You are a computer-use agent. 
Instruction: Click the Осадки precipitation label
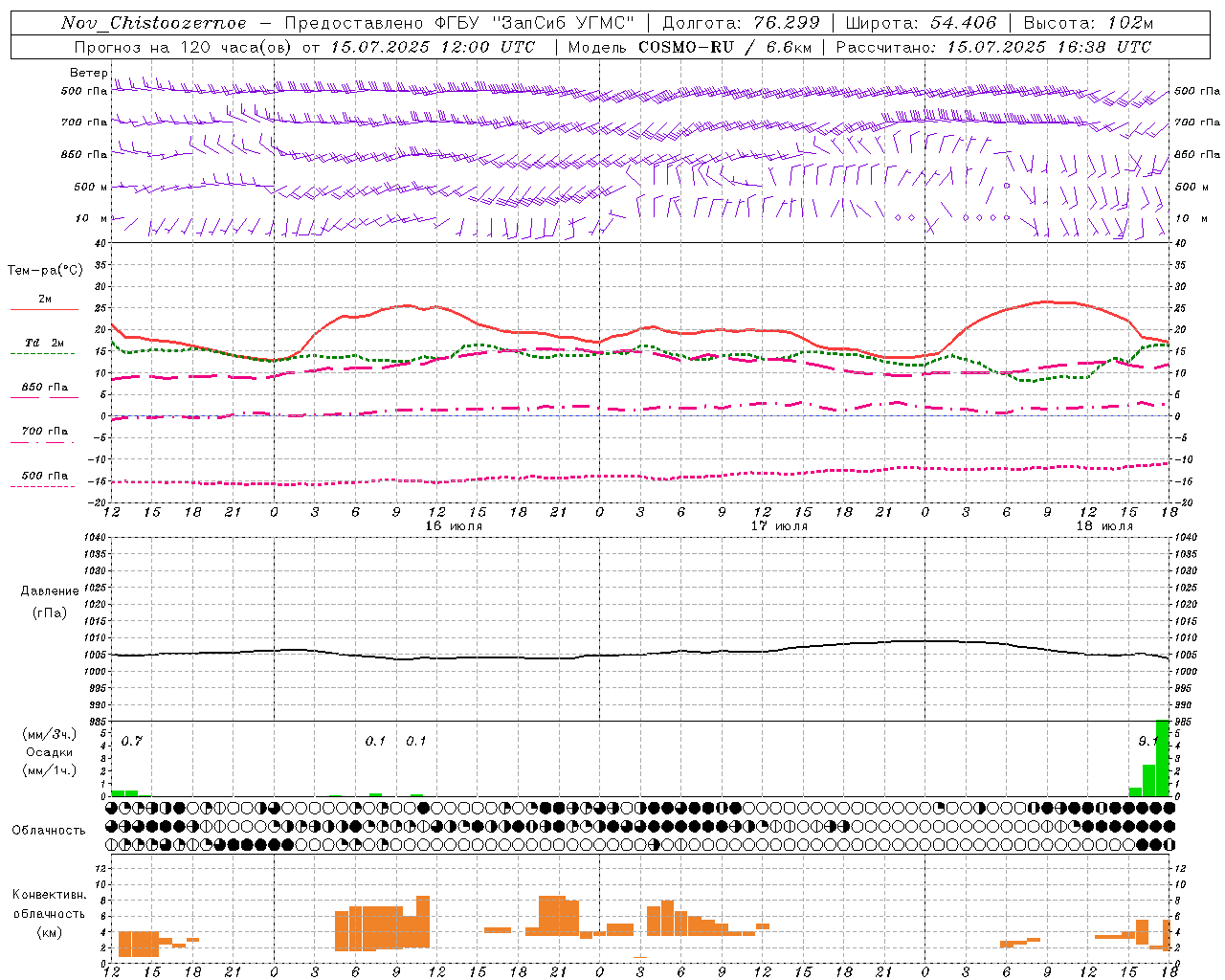[x=49, y=752]
